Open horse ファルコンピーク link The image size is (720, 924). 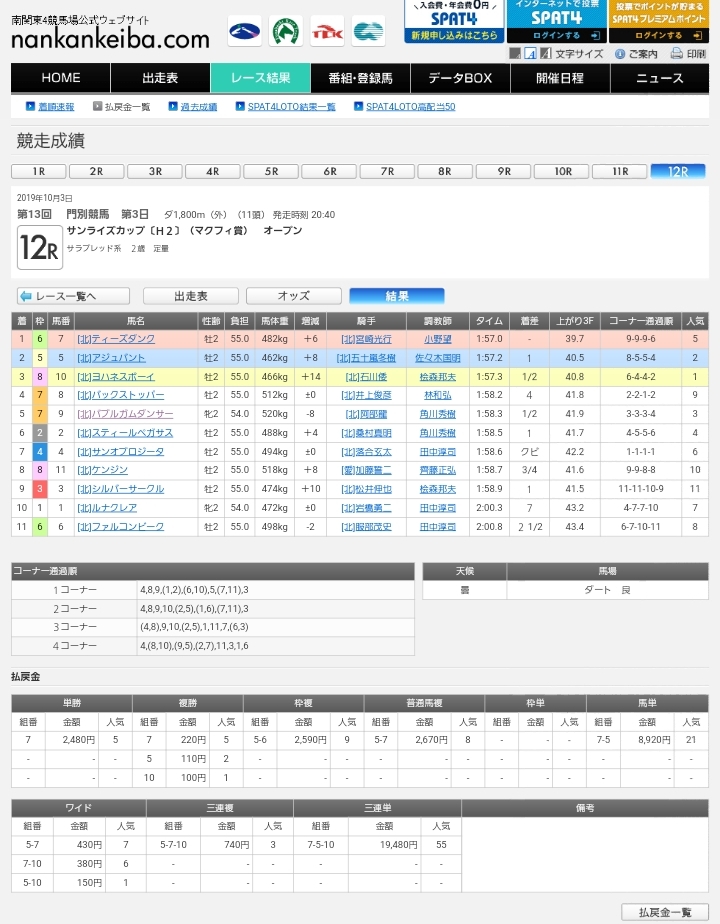coord(121,526)
